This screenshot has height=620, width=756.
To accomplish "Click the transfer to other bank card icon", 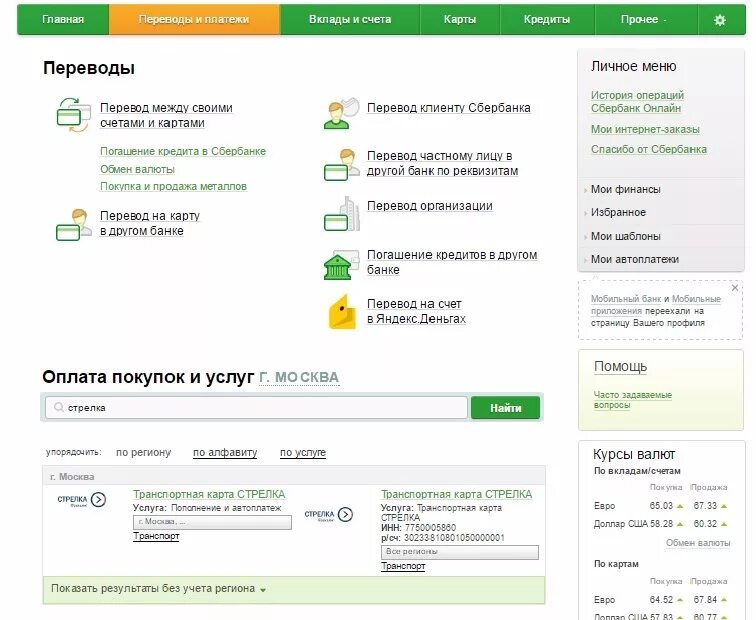I will pyautogui.click(x=73, y=224).
